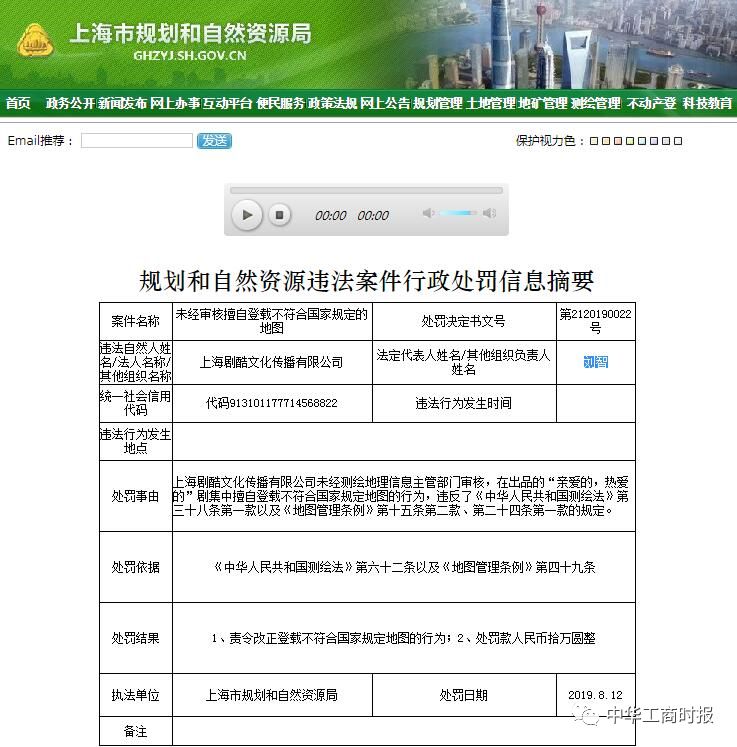
Task: Open the 政务公开 menu item
Action: coord(71,103)
